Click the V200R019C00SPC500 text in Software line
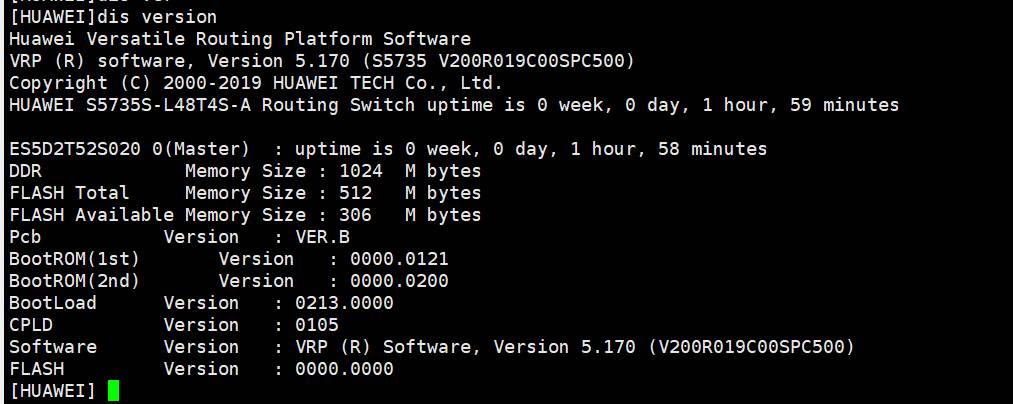Viewport: 1013px width, 404px height. pyautogui.click(x=751, y=347)
